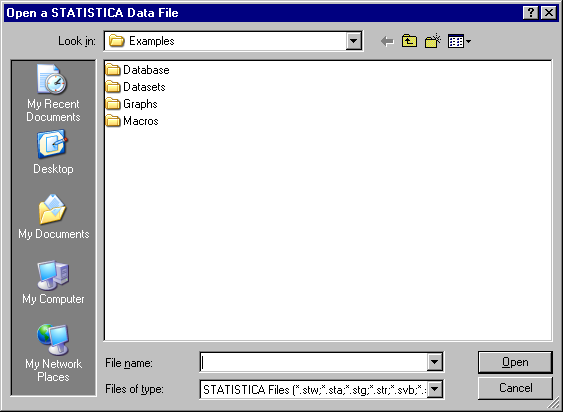Open the View menu button
Image resolution: width=563 pixels, height=412 pixels.
tap(459, 41)
